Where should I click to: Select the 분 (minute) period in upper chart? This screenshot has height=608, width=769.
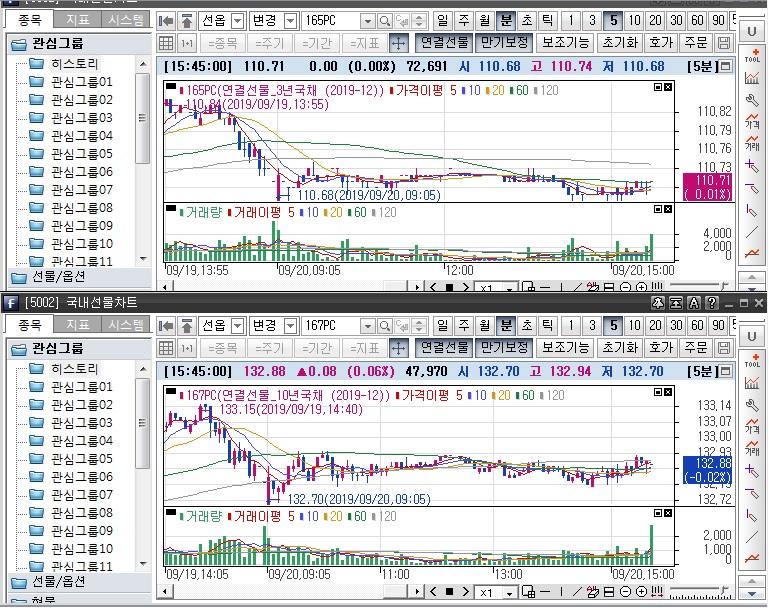tap(506, 20)
